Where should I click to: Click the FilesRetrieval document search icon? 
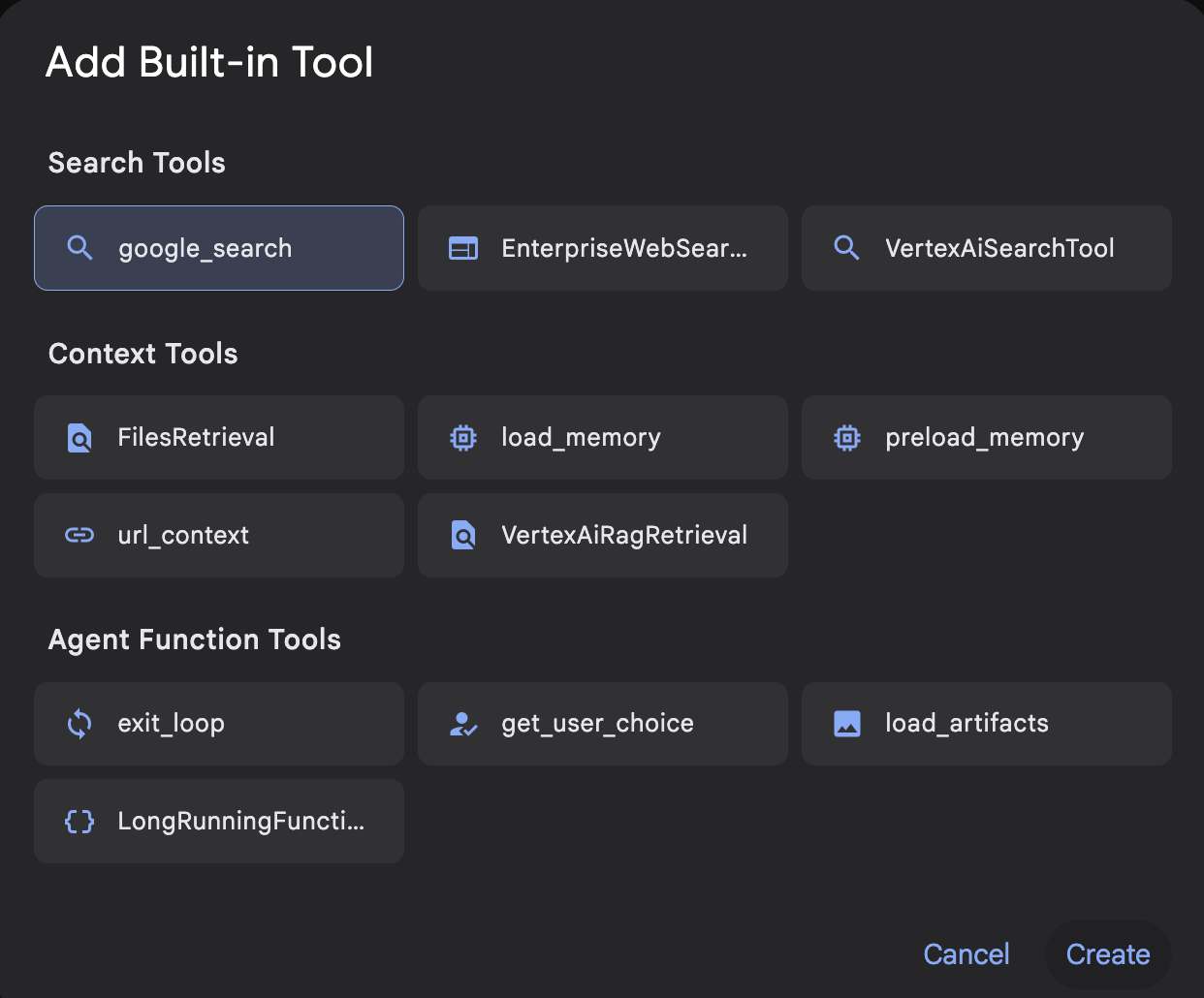79,437
